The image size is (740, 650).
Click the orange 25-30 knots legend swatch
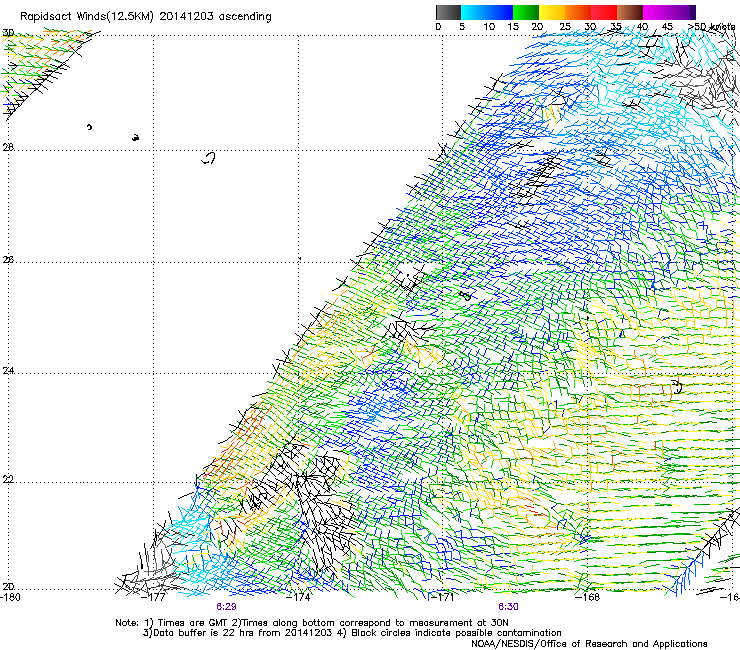click(578, 12)
